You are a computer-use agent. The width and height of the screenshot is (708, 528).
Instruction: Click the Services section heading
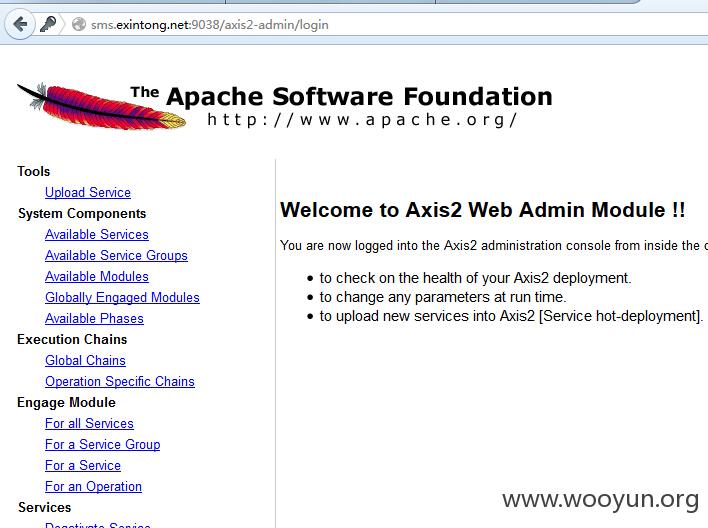[x=44, y=508]
